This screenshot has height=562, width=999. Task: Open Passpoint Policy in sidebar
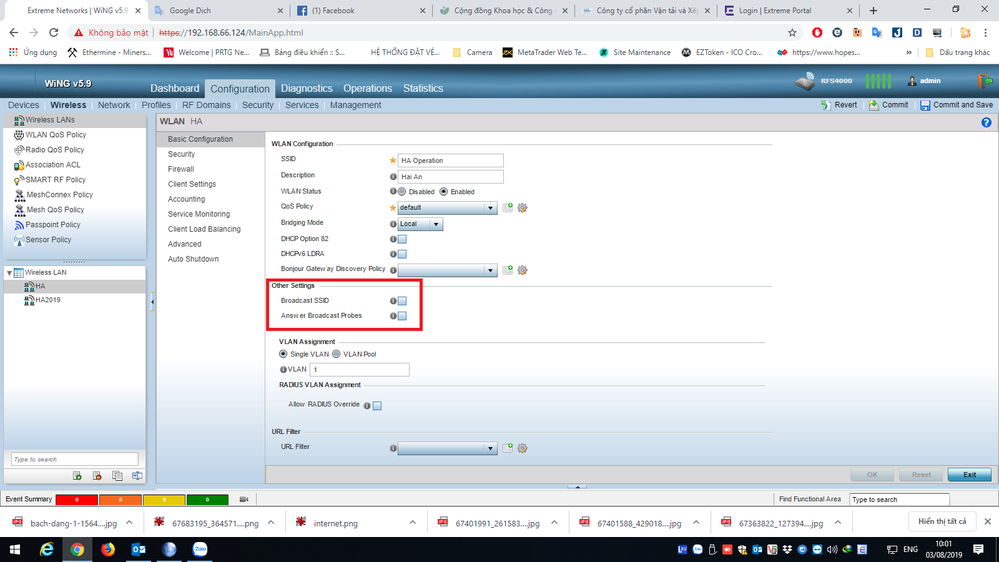click(x=47, y=225)
